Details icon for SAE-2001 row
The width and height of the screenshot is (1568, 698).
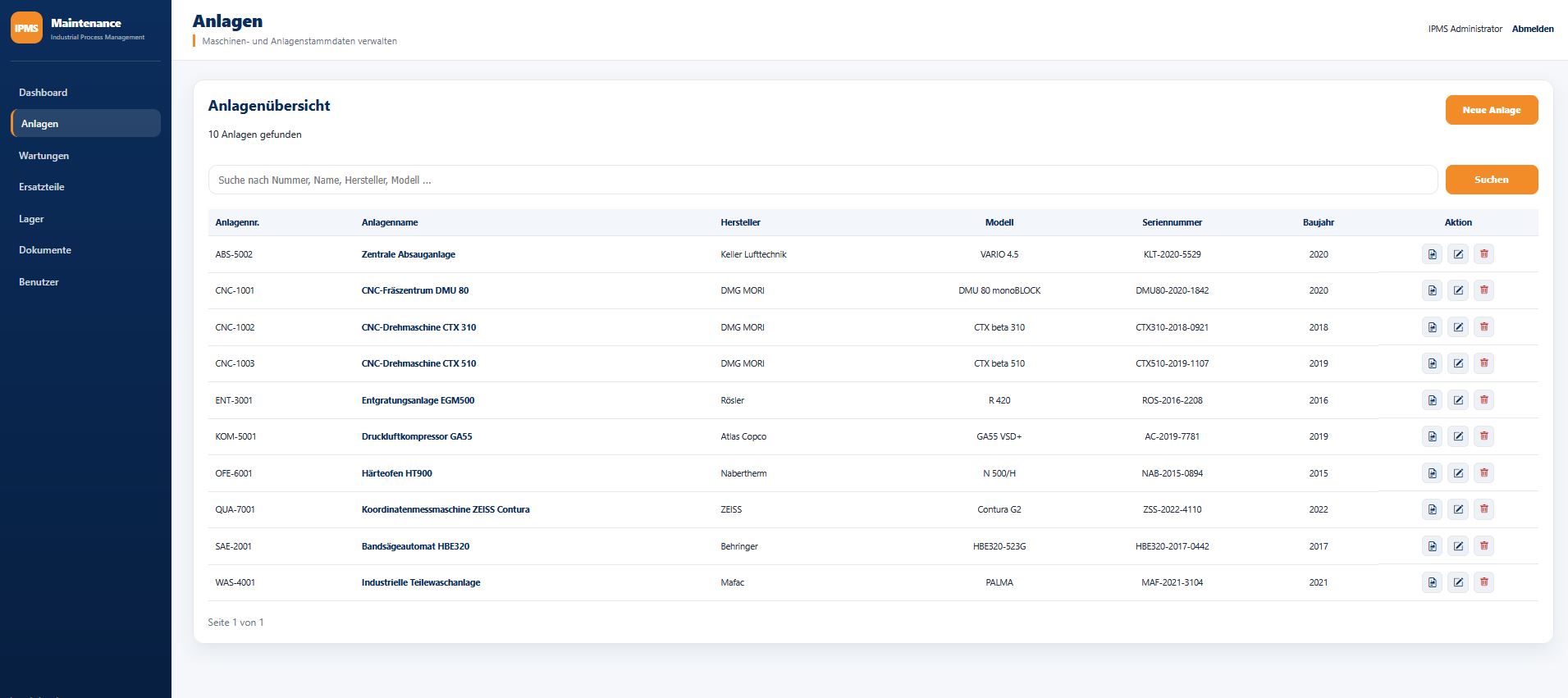point(1432,546)
